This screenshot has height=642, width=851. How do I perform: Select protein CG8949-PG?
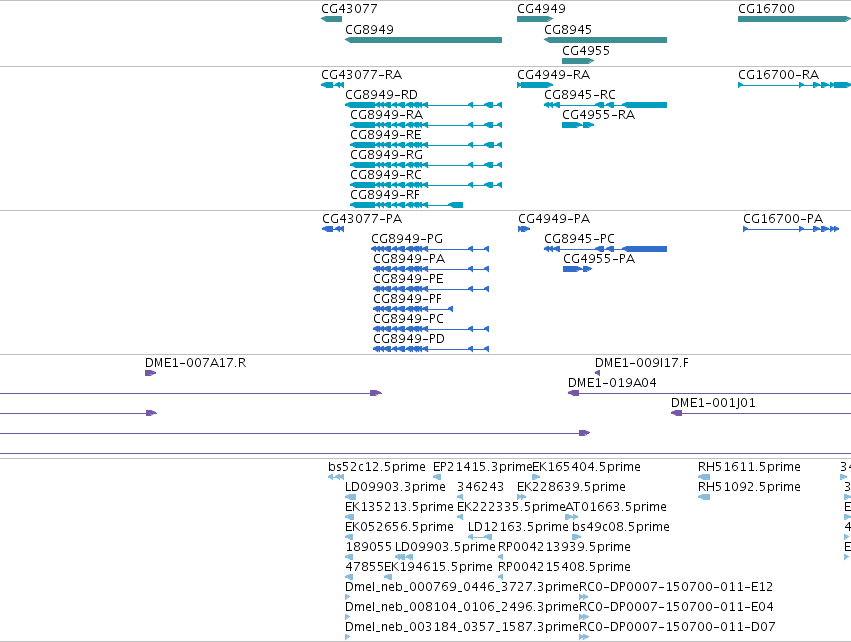(x=430, y=249)
